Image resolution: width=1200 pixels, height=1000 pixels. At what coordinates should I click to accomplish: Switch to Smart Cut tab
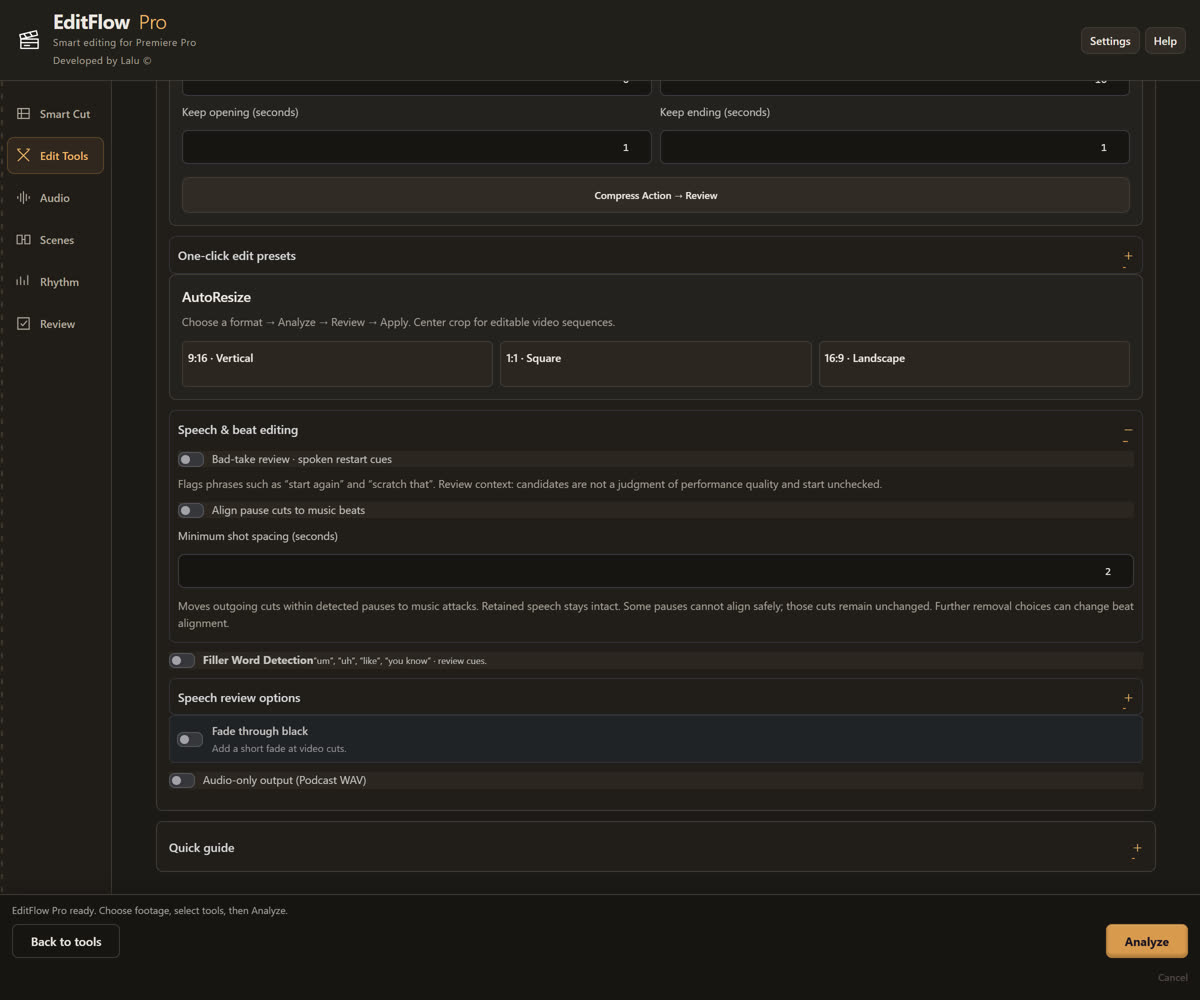click(x=55, y=114)
